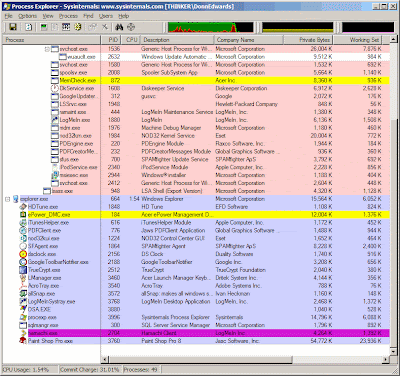Open the File menu
400x376 pixels.
(x=9, y=16)
